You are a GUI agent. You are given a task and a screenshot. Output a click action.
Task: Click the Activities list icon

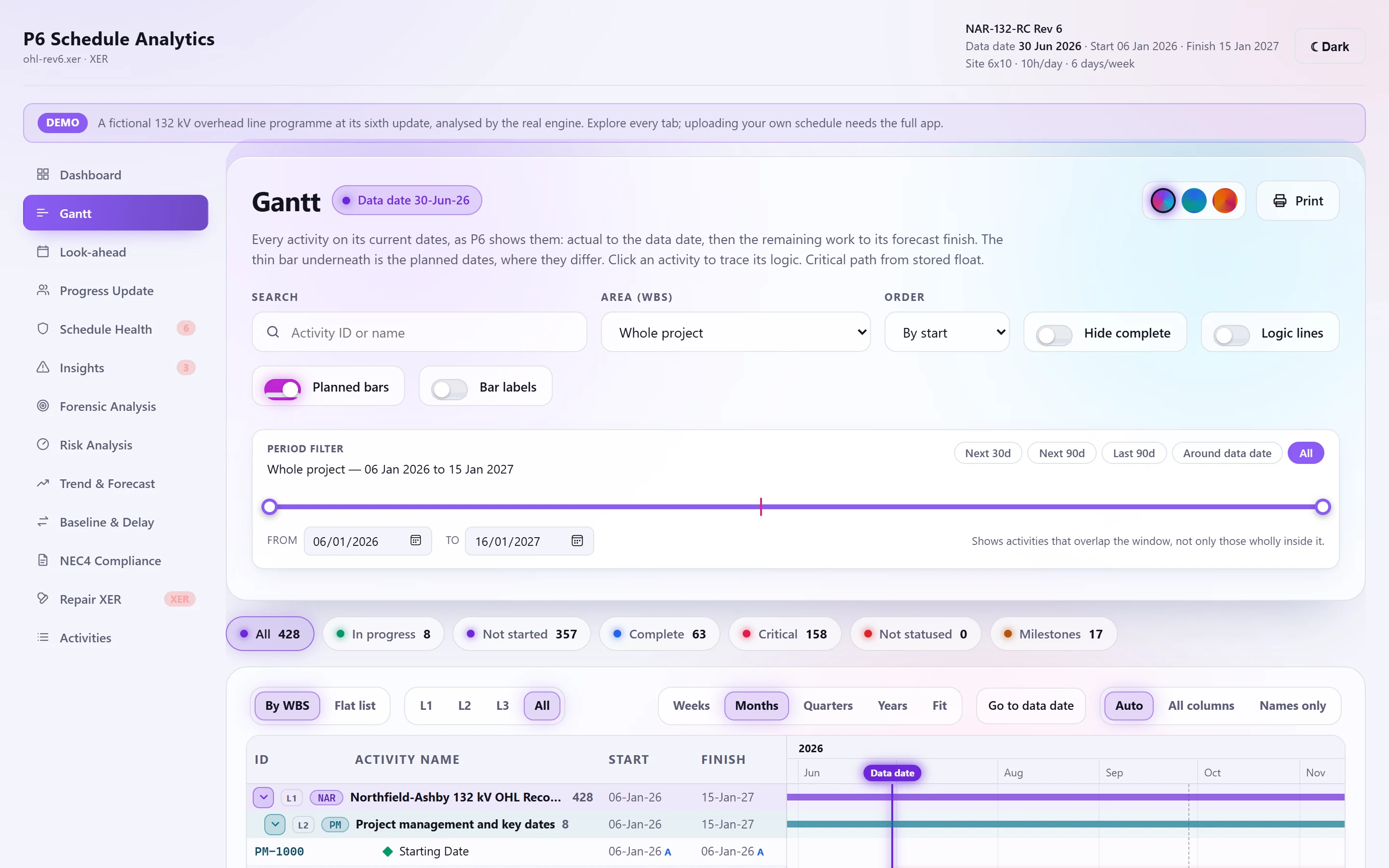click(x=43, y=637)
